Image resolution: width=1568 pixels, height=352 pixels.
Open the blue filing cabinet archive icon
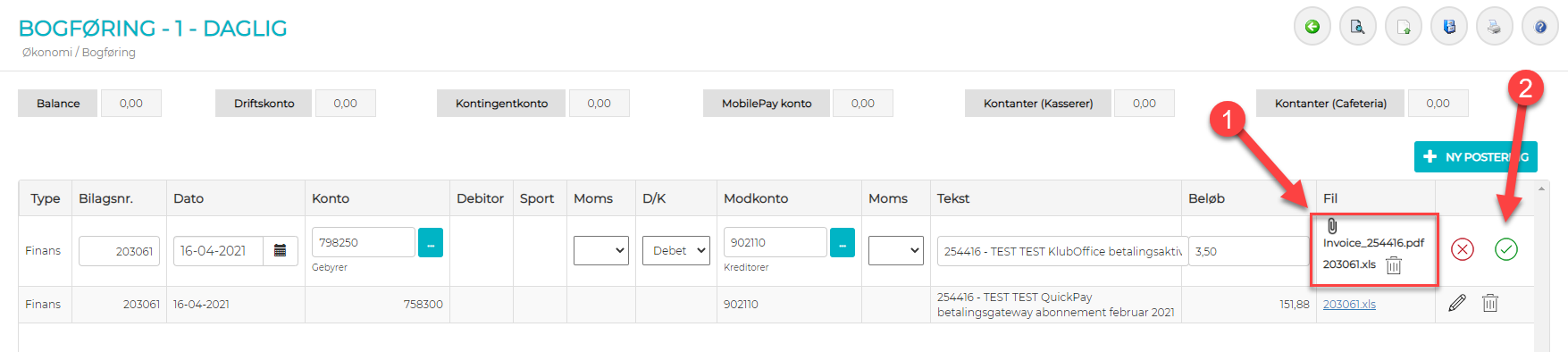[1449, 27]
